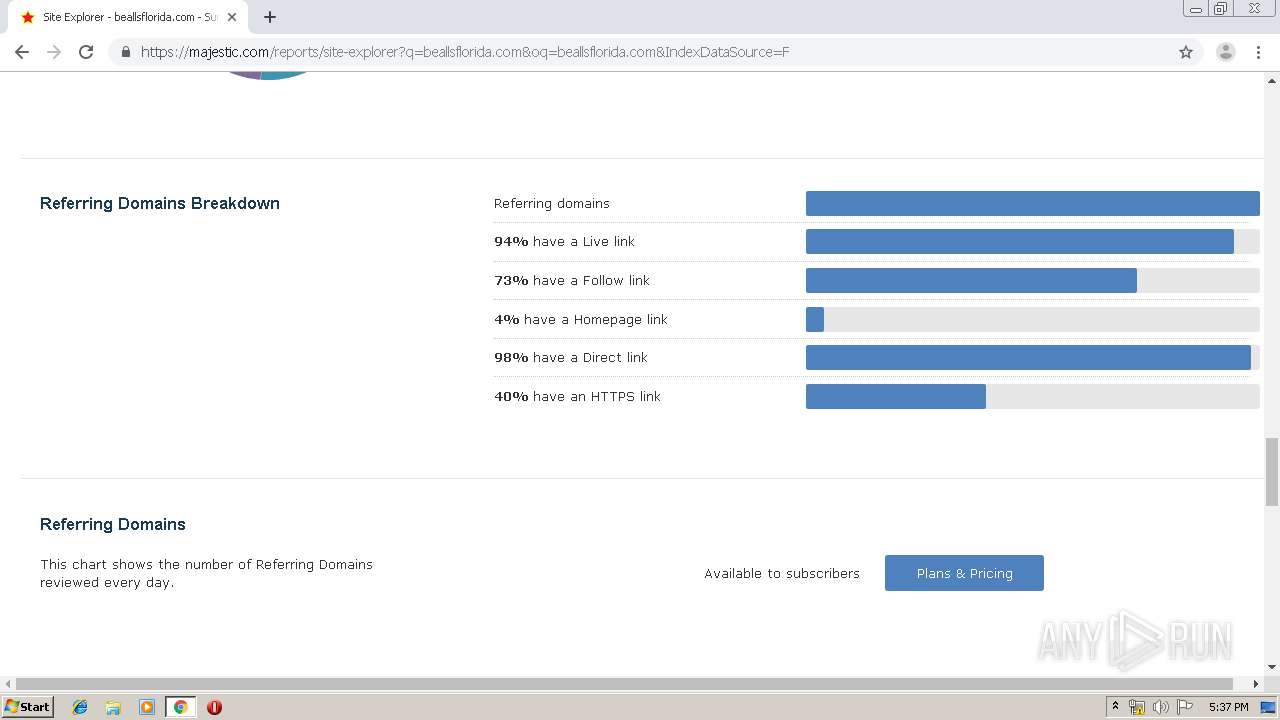Click the Referring domains full bar
1280x720 pixels.
[x=1032, y=203]
